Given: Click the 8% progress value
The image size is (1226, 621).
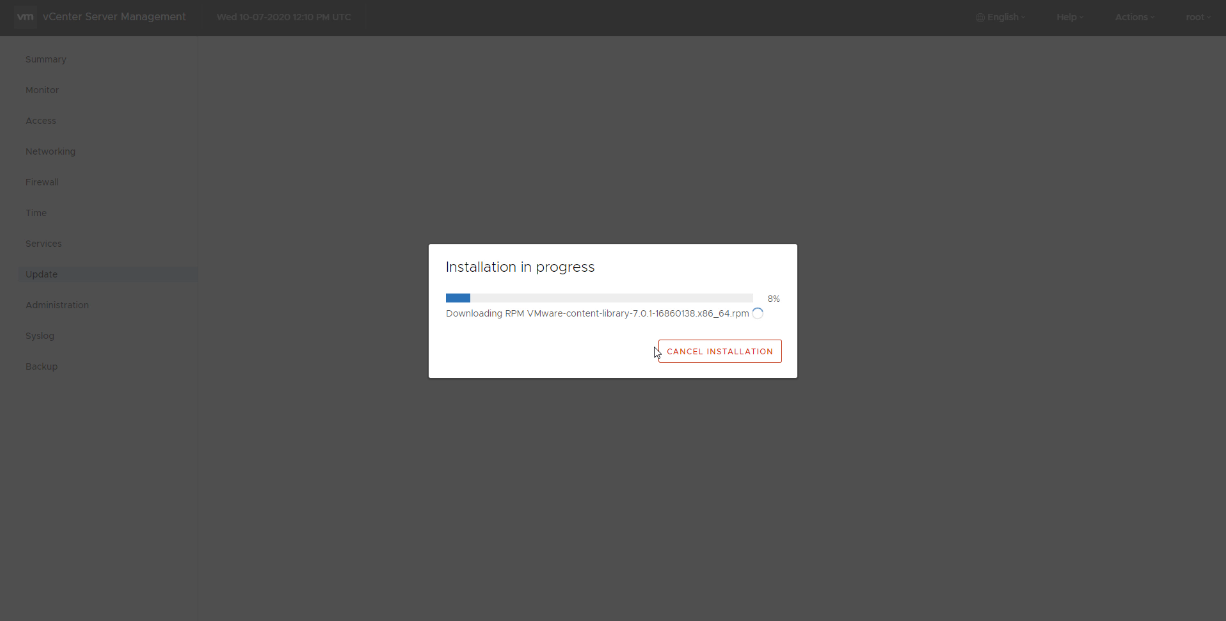Looking at the screenshot, I should click(774, 299).
